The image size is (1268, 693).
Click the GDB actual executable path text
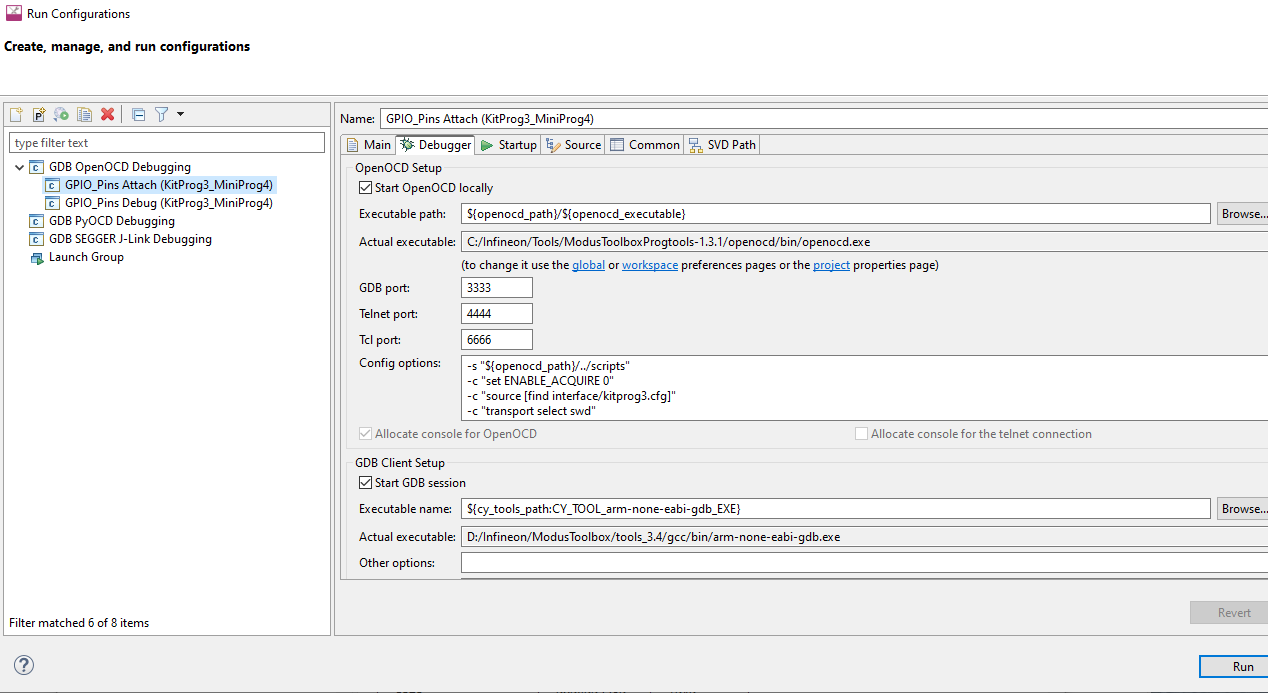click(653, 537)
